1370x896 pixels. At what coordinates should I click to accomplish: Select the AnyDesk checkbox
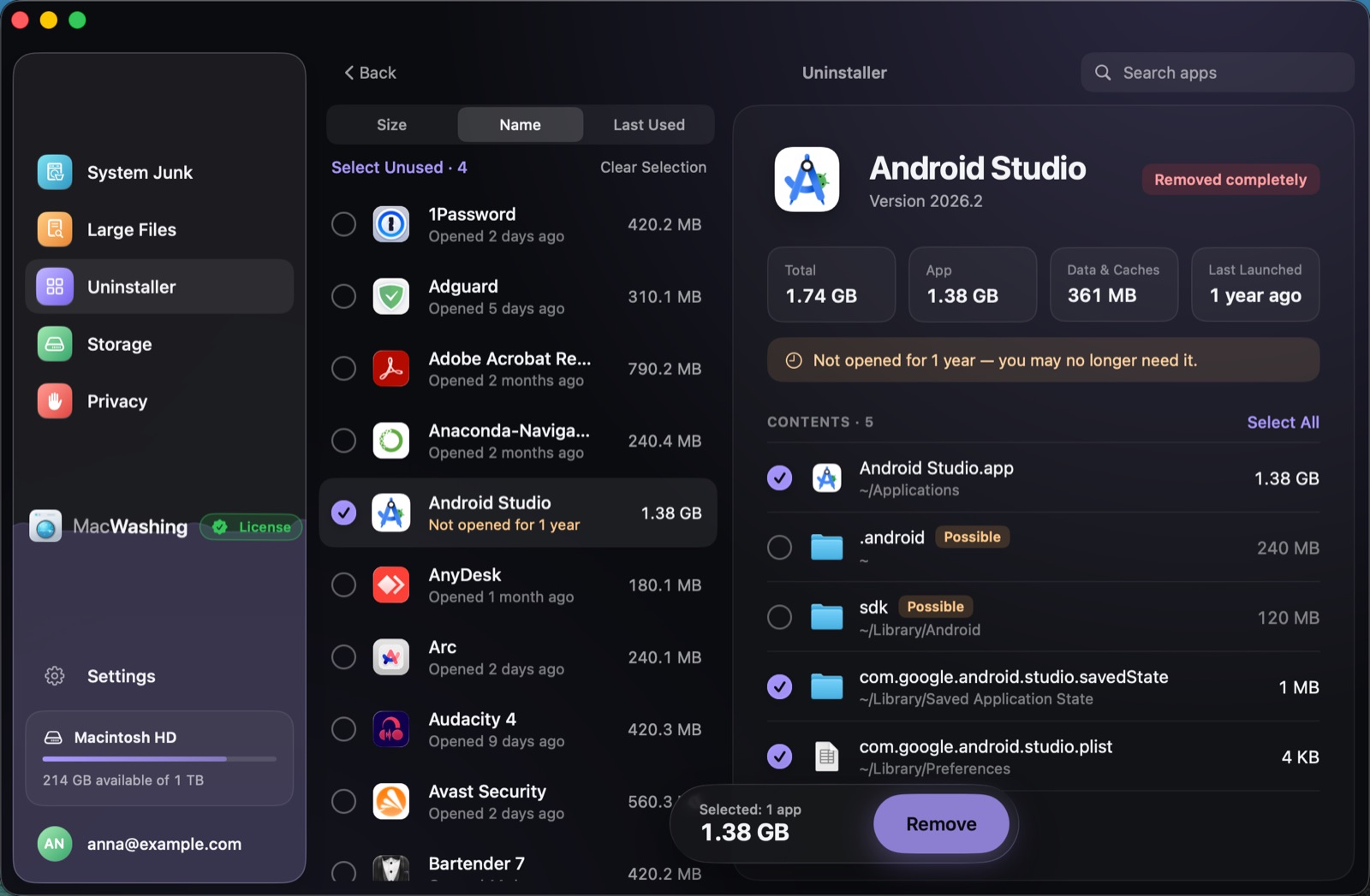click(x=343, y=585)
